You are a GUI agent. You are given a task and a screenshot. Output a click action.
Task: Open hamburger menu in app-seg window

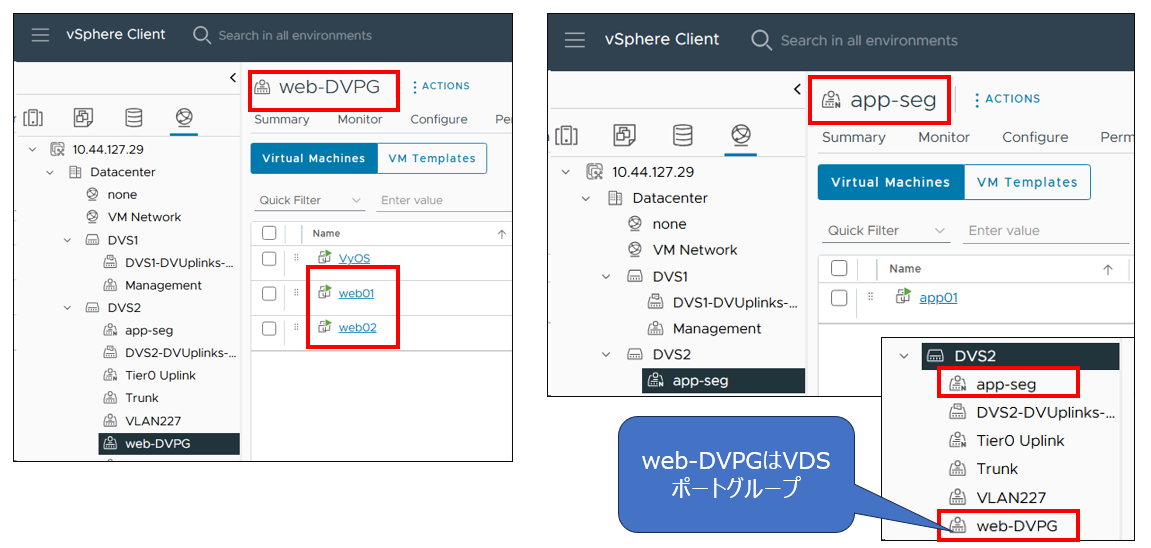click(575, 40)
